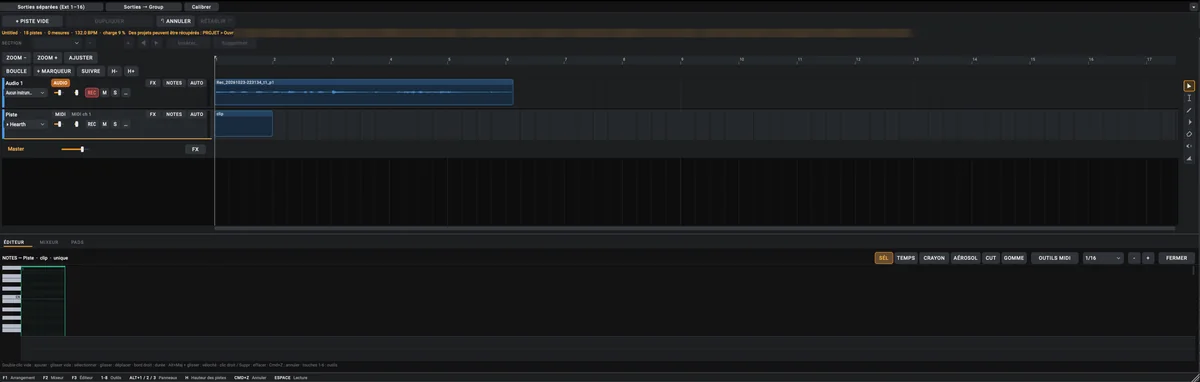Click previous section arrow icon

143,43
